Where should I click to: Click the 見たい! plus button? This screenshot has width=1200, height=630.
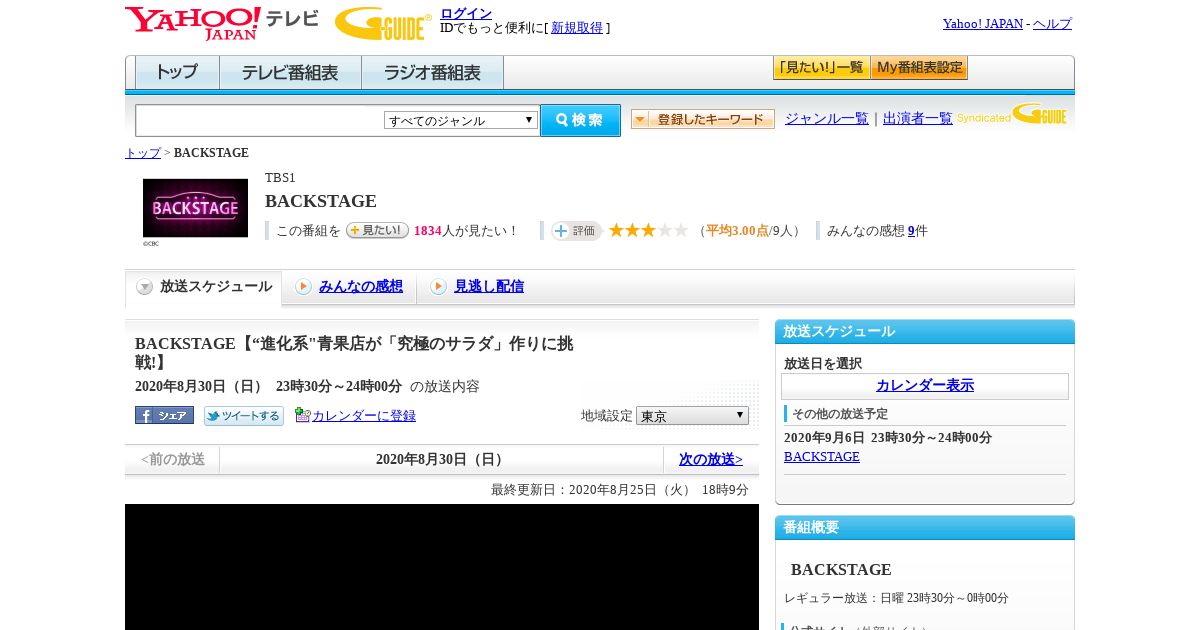tap(377, 230)
